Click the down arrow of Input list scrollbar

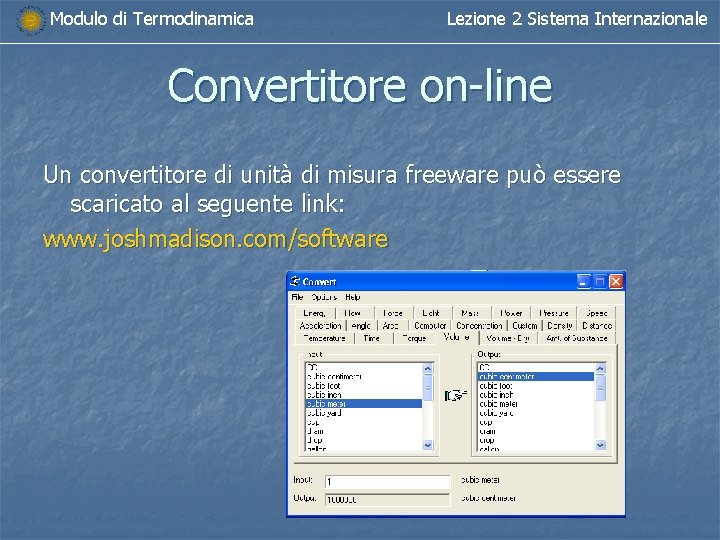(428, 445)
